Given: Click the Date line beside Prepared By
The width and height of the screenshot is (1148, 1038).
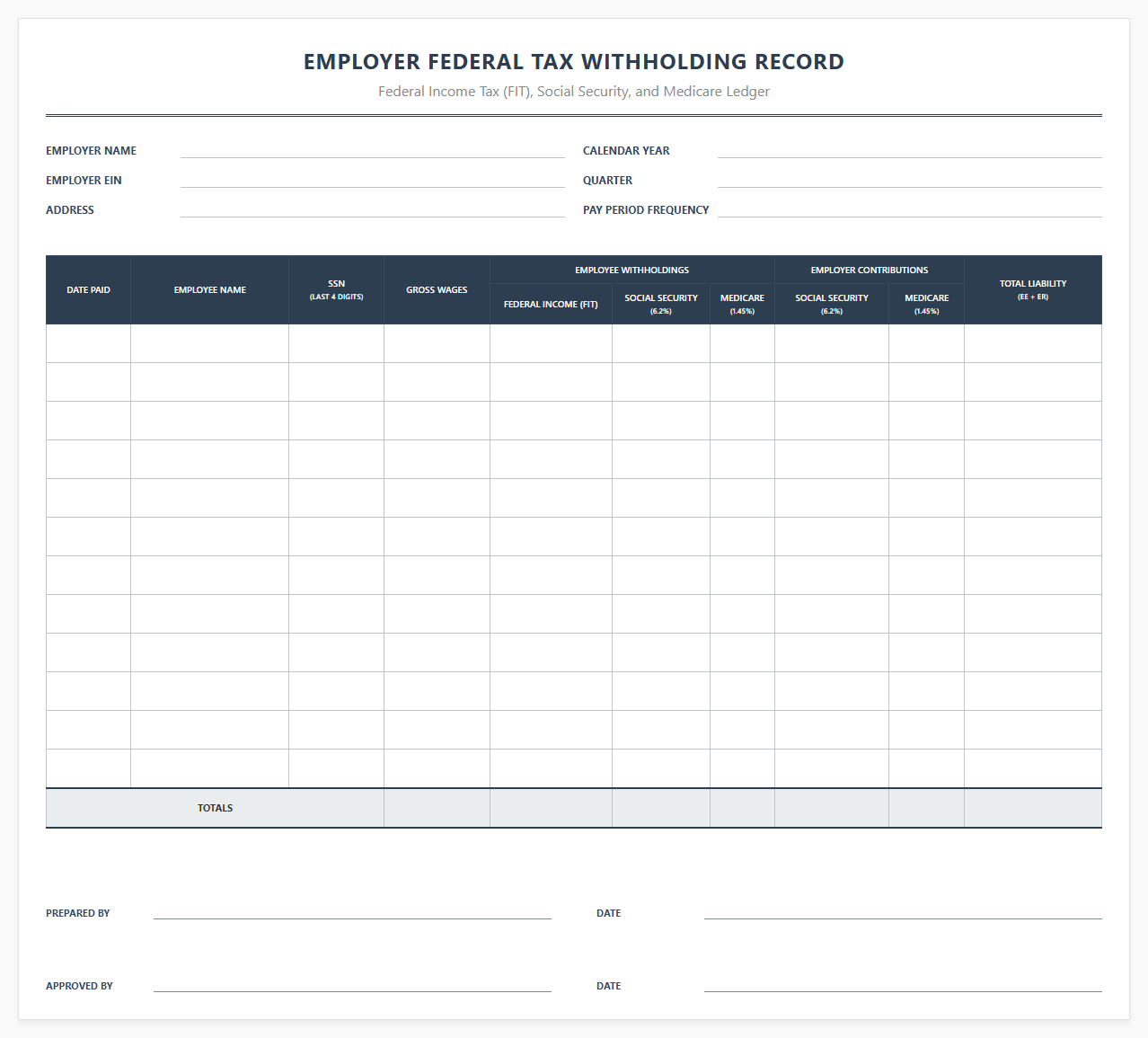Looking at the screenshot, I should pos(903,911).
